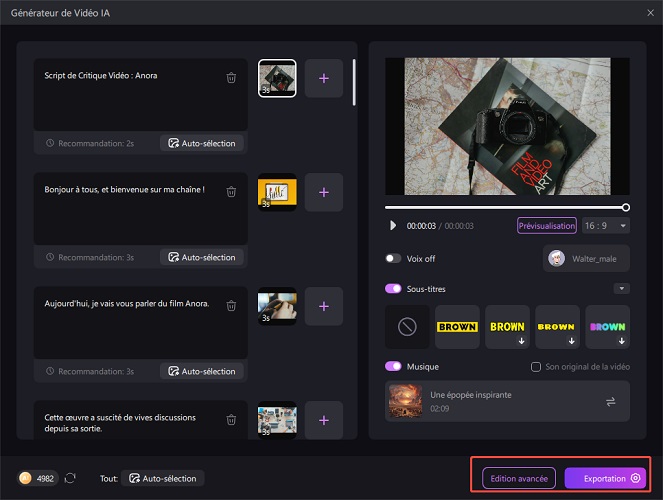Turn off the Musique switch
This screenshot has height=500, width=663.
393,366
